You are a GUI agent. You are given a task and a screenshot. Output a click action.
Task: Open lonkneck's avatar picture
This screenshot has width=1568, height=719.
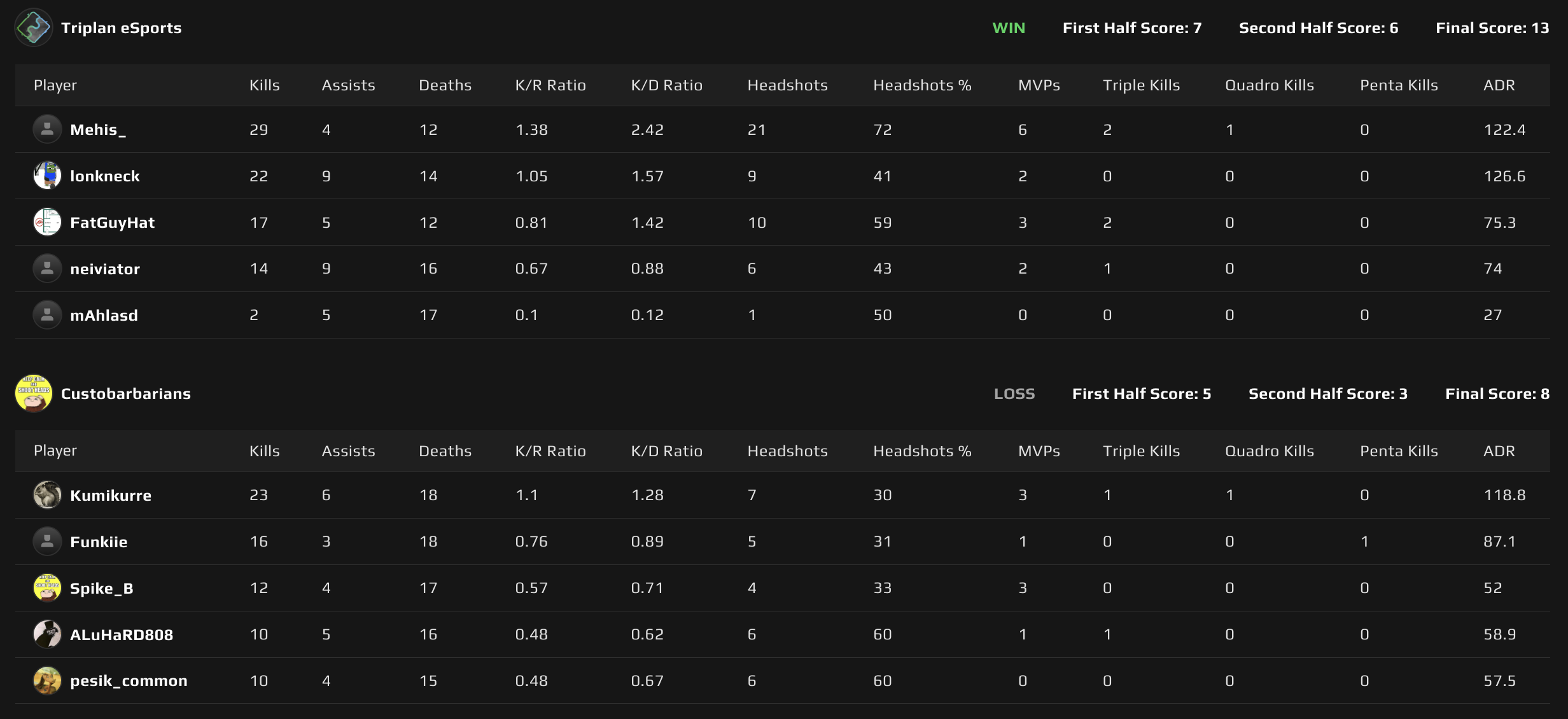pyautogui.click(x=47, y=176)
